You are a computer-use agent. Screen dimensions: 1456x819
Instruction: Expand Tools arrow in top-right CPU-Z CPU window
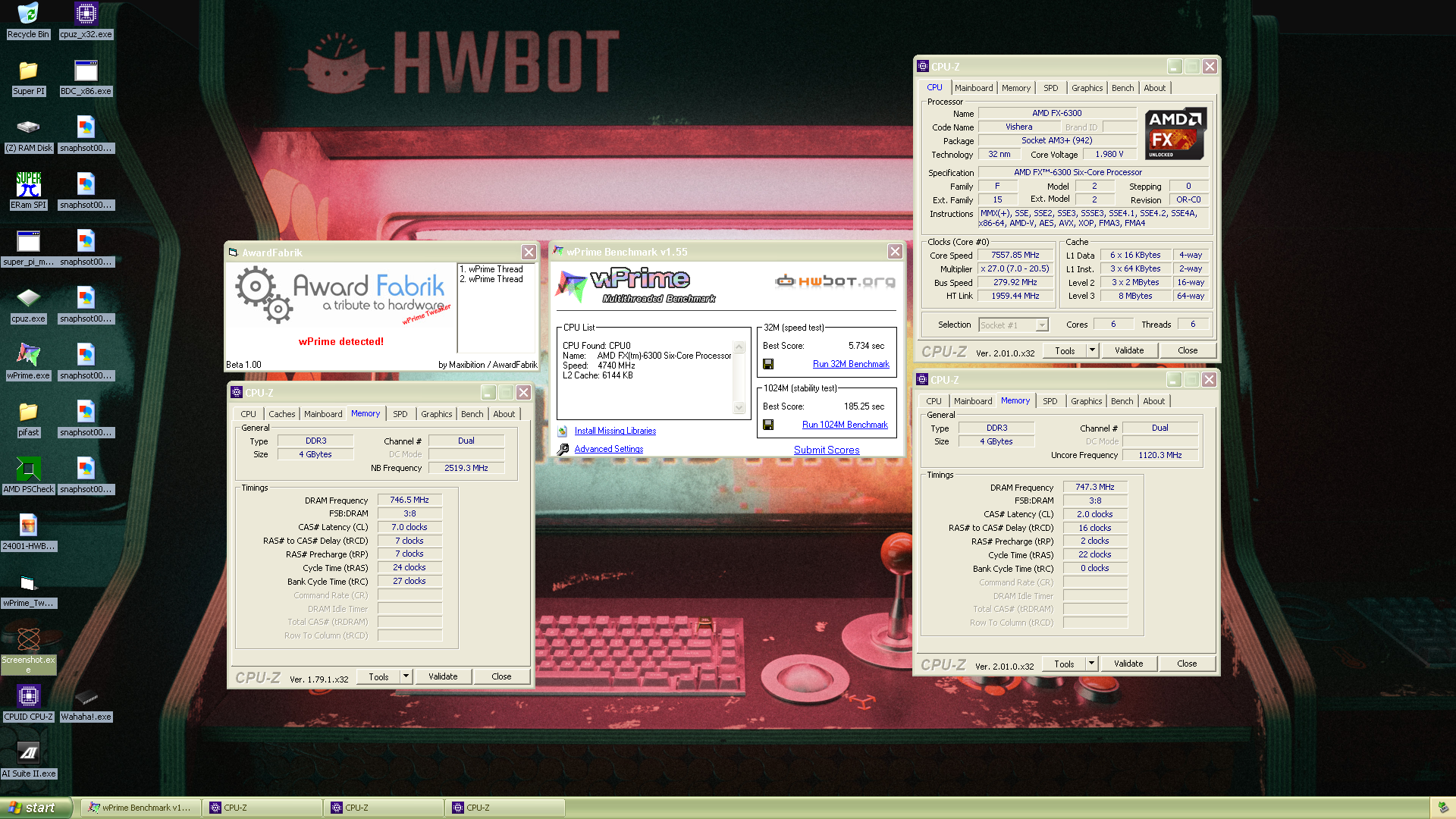pyautogui.click(x=1092, y=350)
